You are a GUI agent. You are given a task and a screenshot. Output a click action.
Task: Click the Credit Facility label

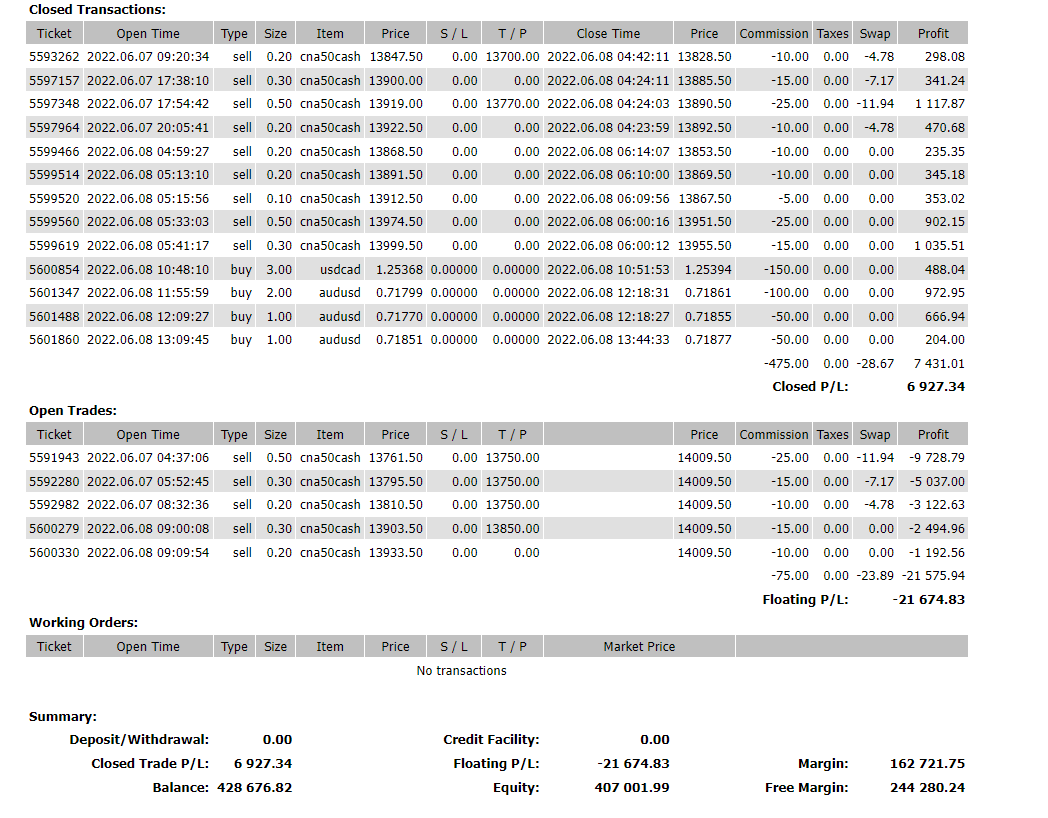click(x=491, y=739)
